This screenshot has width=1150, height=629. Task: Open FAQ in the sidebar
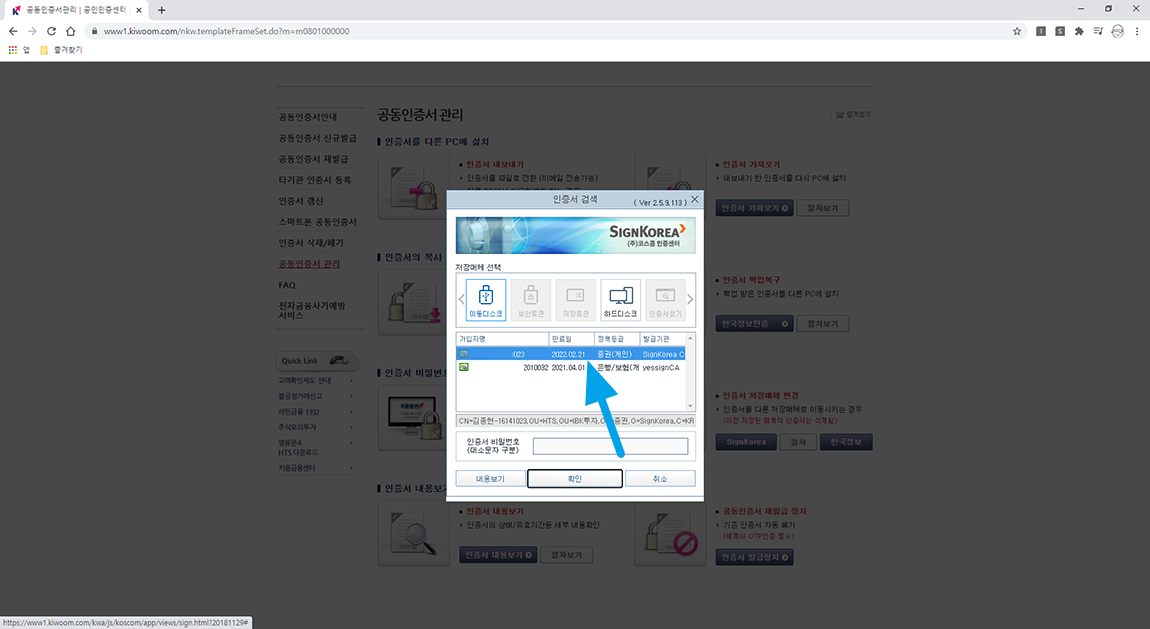click(x=287, y=285)
